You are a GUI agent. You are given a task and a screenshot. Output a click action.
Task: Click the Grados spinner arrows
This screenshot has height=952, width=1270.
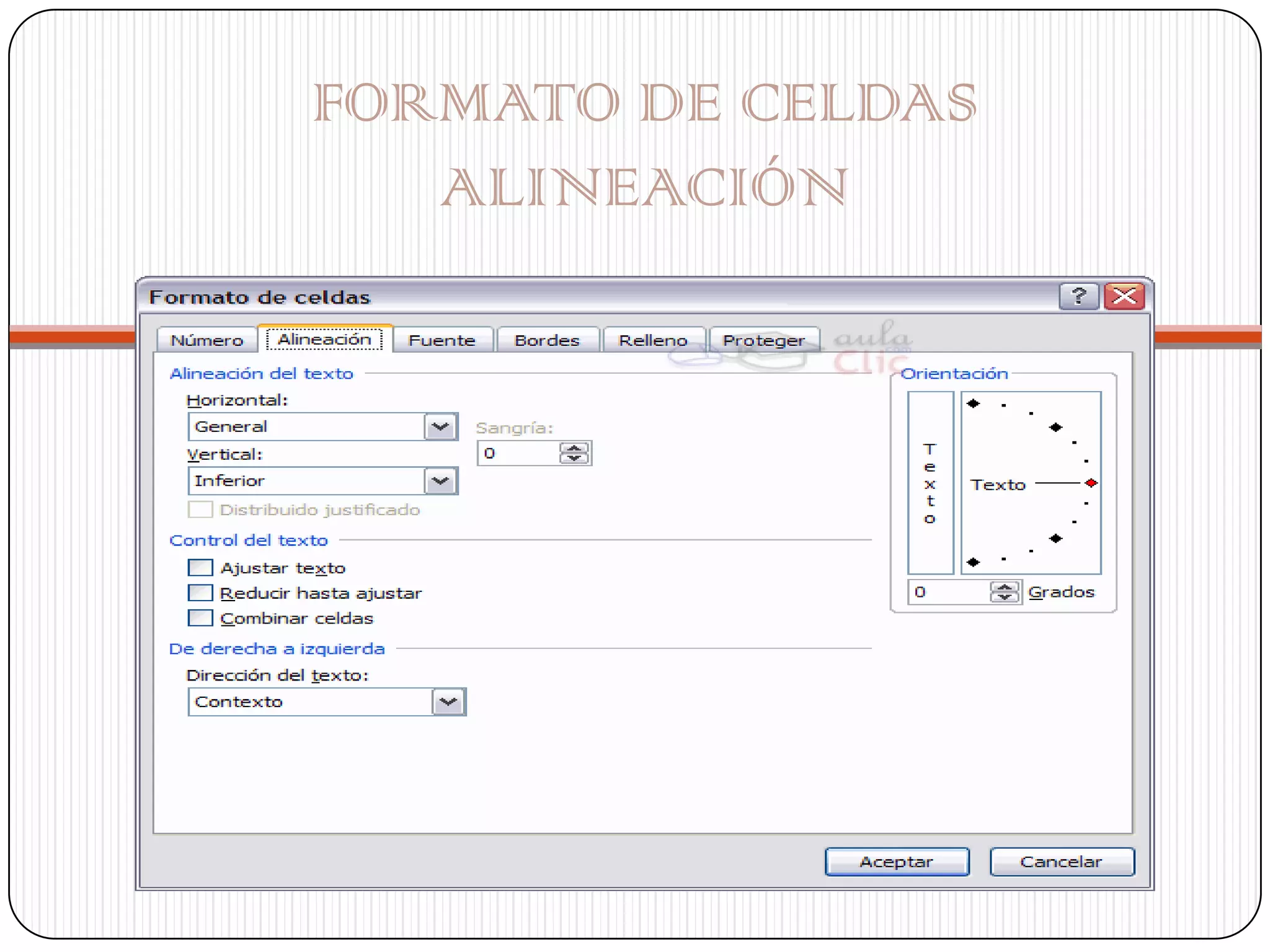(x=1005, y=592)
